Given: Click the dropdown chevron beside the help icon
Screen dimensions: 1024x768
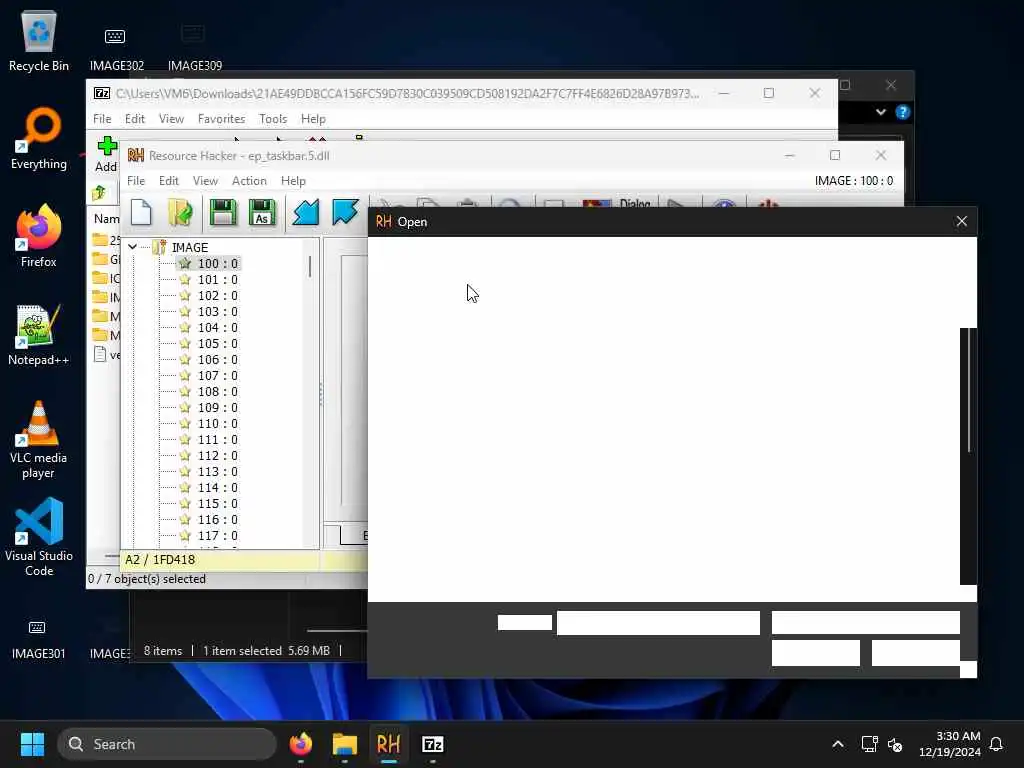Looking at the screenshot, I should click(881, 112).
